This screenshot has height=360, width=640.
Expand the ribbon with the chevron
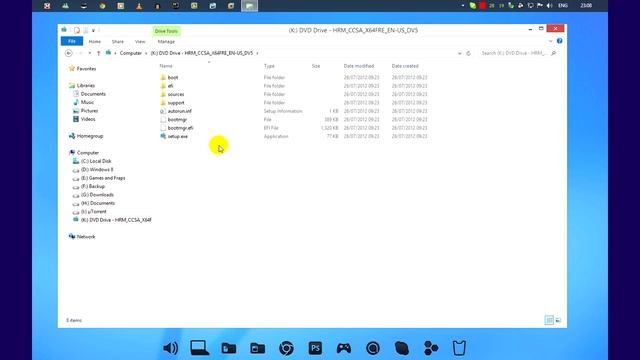point(551,41)
